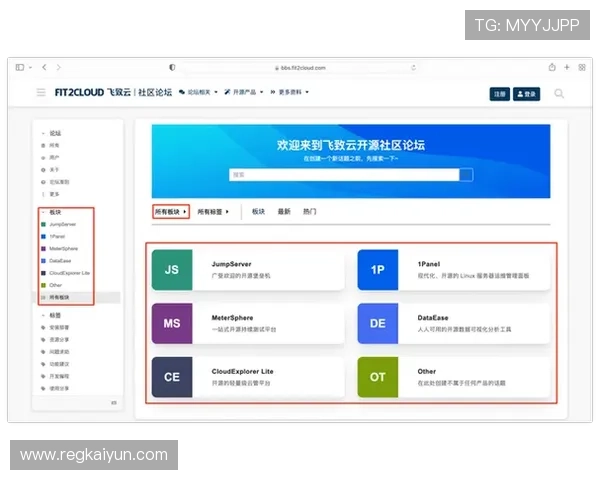Open the 问题求助 tag in sidebar
Viewport: 600px width, 480px height.
click(x=55, y=352)
